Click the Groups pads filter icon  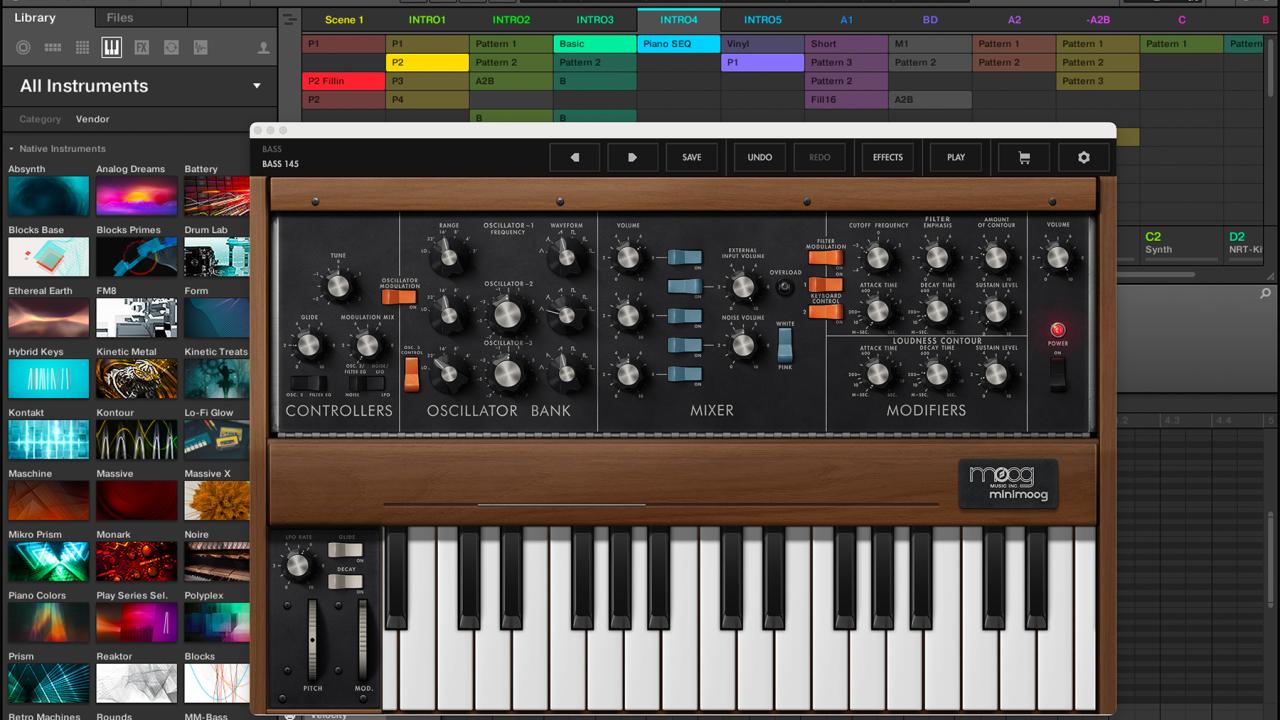point(52,47)
